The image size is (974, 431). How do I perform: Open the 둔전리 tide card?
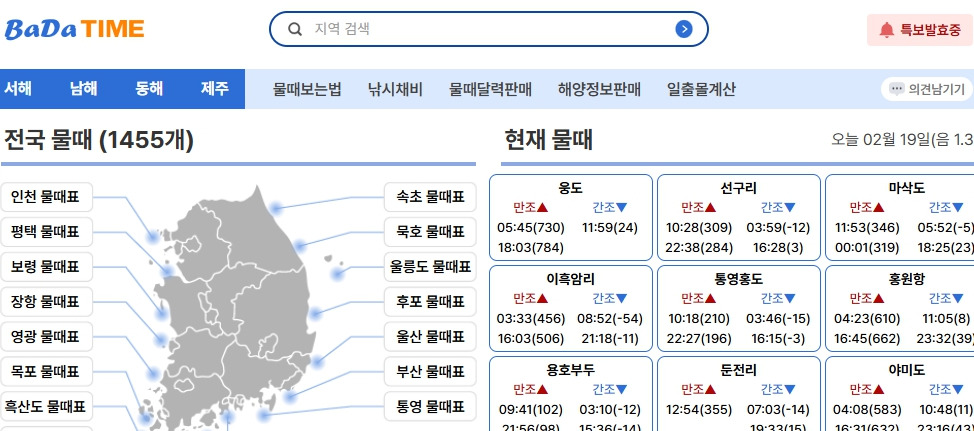click(x=739, y=394)
